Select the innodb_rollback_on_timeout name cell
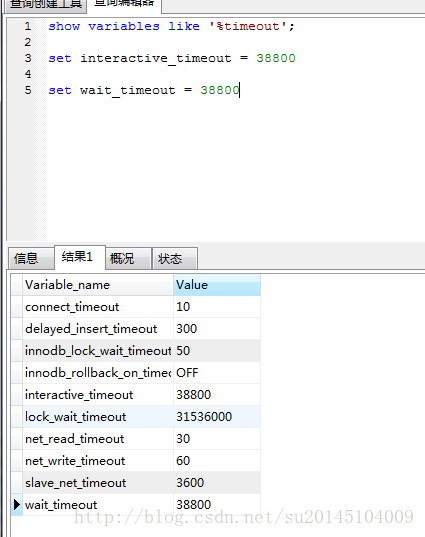 [x=98, y=373]
